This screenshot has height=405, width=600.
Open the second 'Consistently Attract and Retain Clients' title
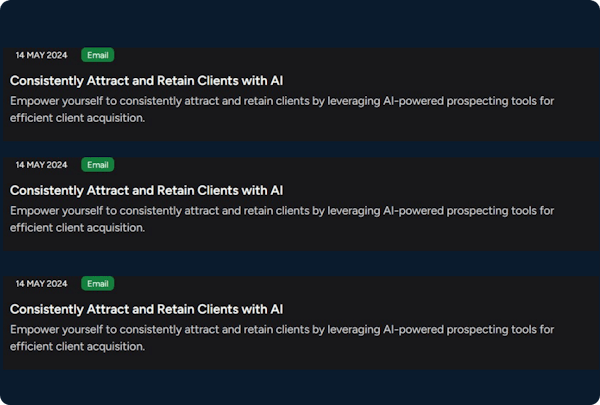pos(147,190)
